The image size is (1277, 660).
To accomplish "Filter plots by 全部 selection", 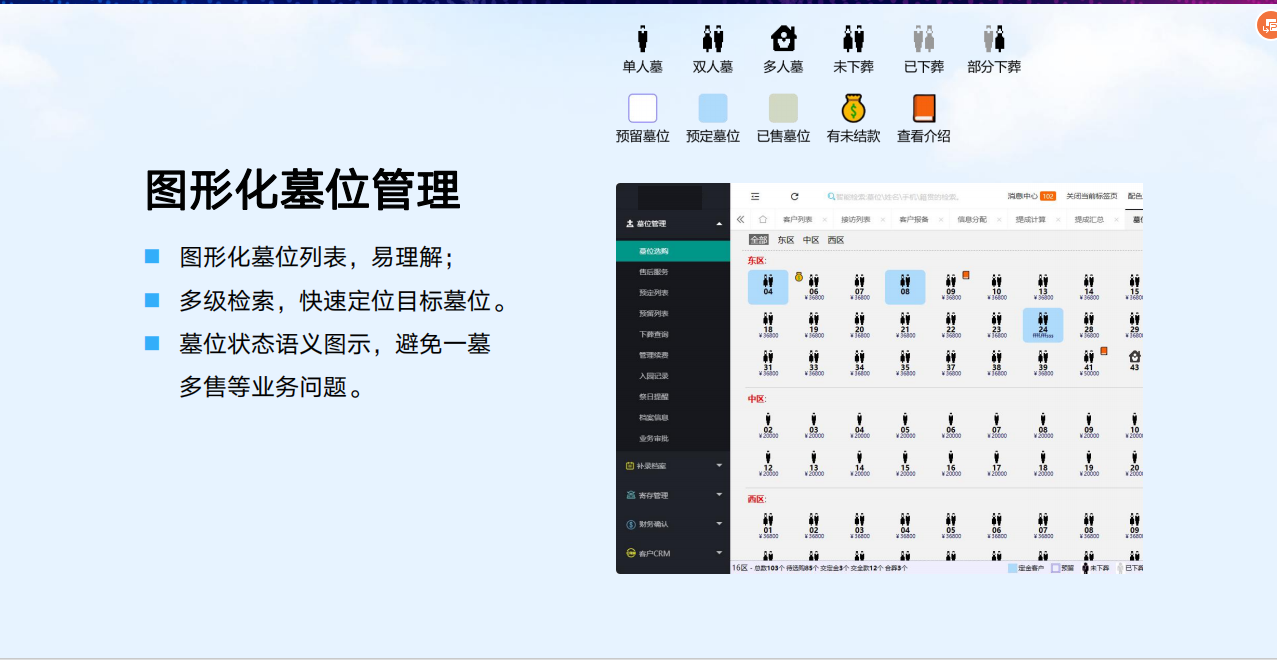I will tap(759, 240).
